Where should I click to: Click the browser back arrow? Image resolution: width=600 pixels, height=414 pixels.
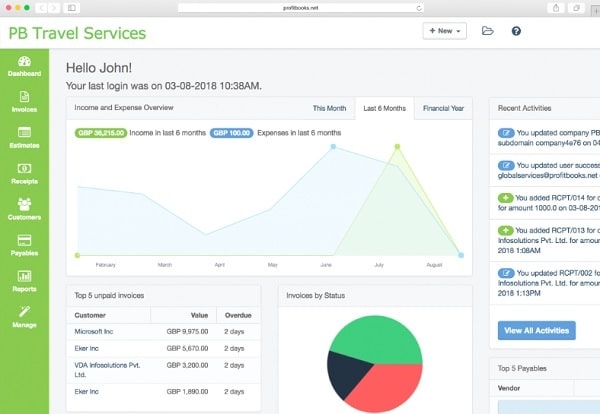click(x=41, y=8)
